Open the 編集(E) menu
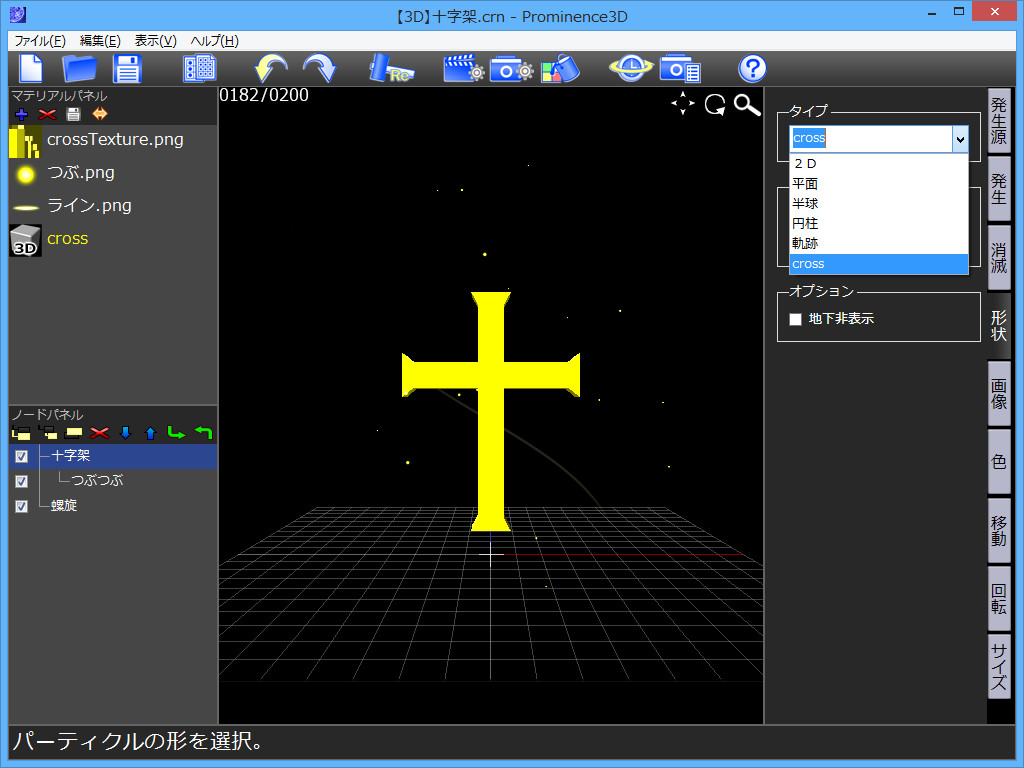This screenshot has height=768, width=1024. 100,40
